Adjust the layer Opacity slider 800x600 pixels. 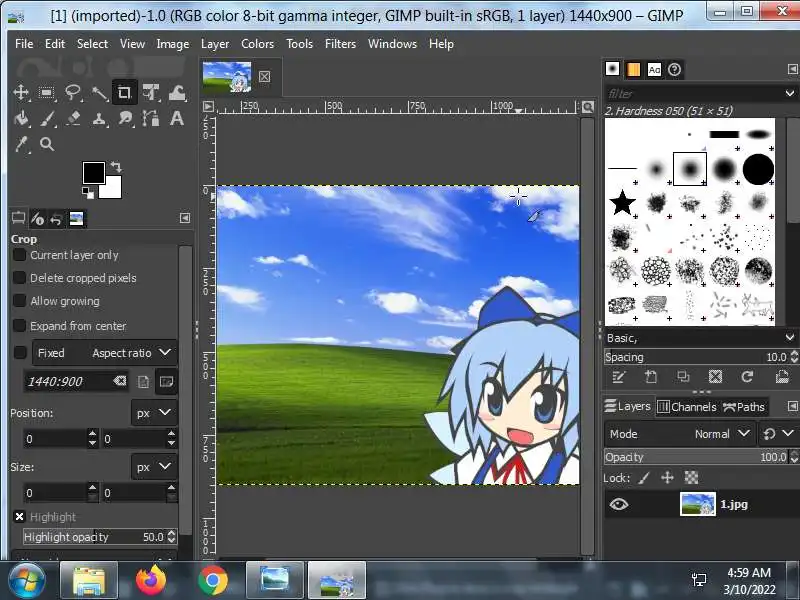[697, 457]
